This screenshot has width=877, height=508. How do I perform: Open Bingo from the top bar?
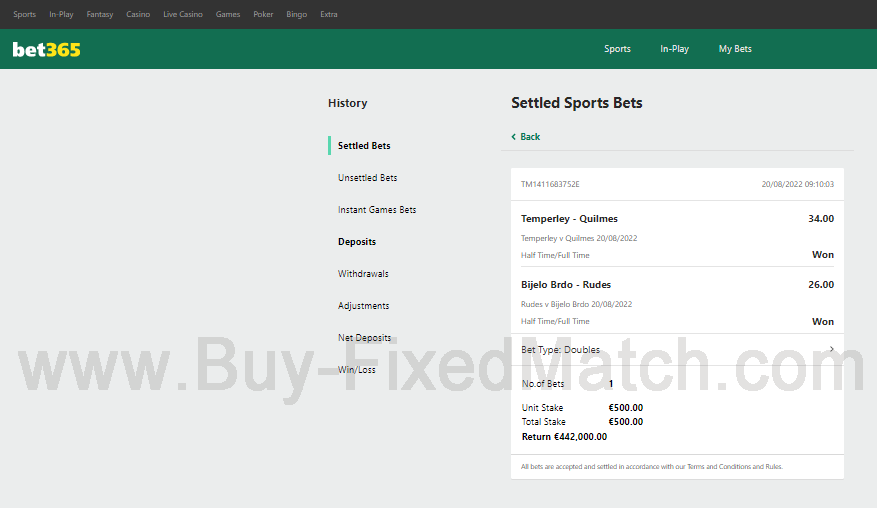tap(297, 15)
